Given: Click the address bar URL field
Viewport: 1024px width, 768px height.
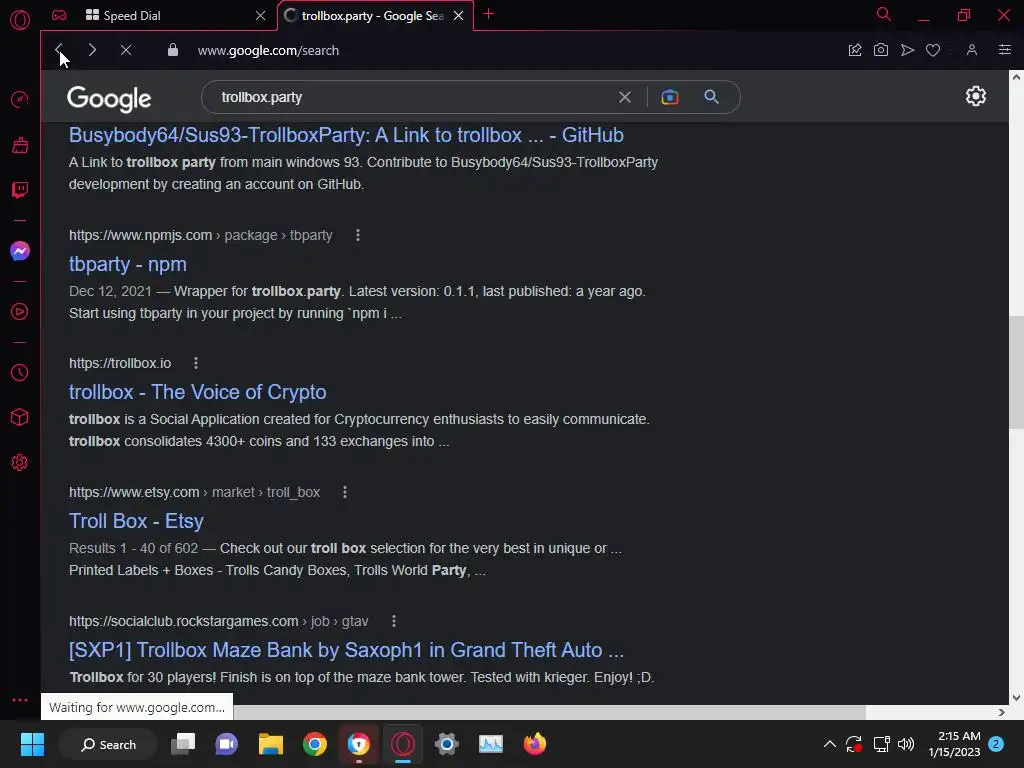Looking at the screenshot, I should [268, 50].
